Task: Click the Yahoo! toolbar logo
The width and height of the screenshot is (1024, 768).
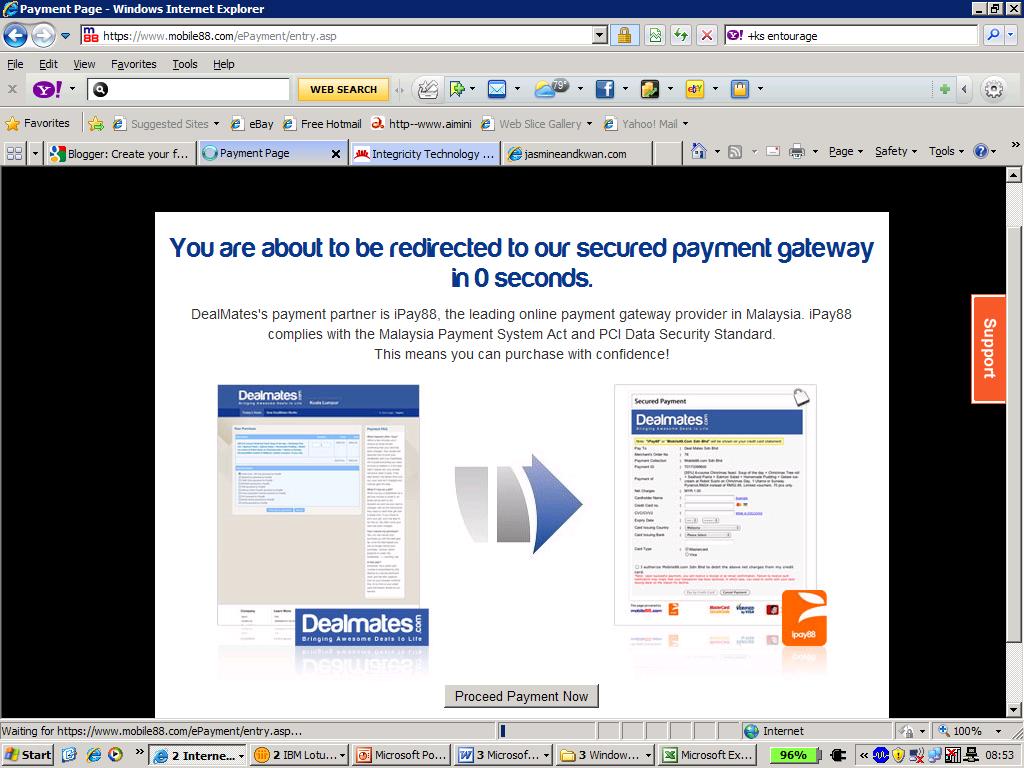Action: 46,89
